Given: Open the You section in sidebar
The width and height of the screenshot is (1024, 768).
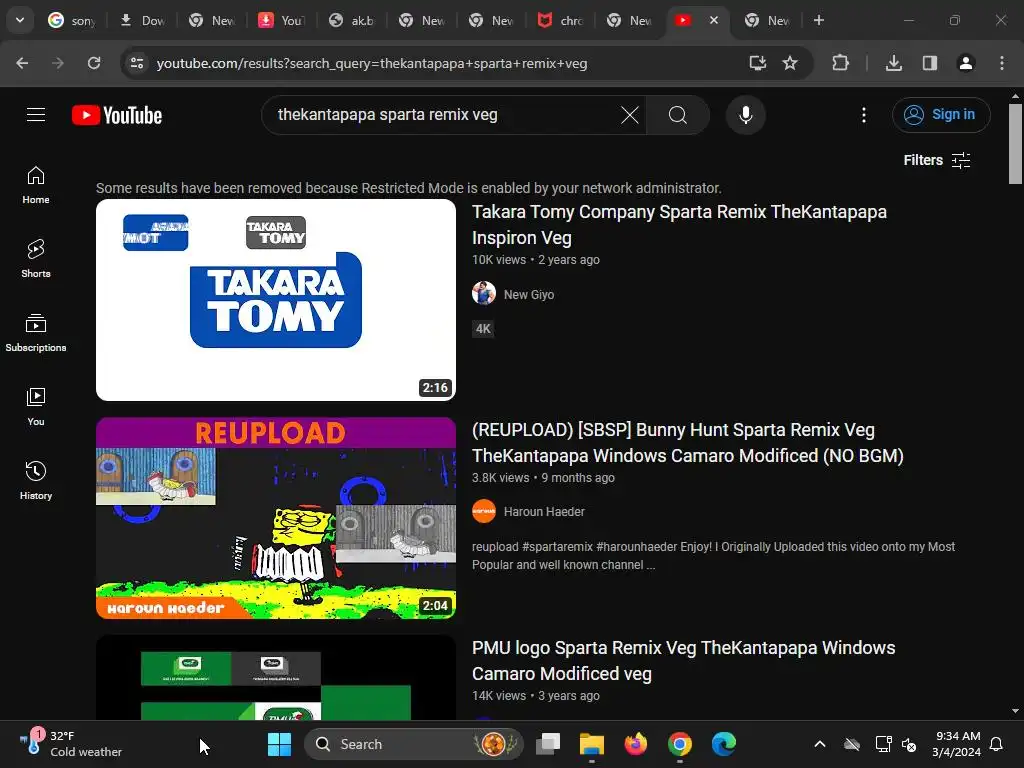Looking at the screenshot, I should [36, 406].
